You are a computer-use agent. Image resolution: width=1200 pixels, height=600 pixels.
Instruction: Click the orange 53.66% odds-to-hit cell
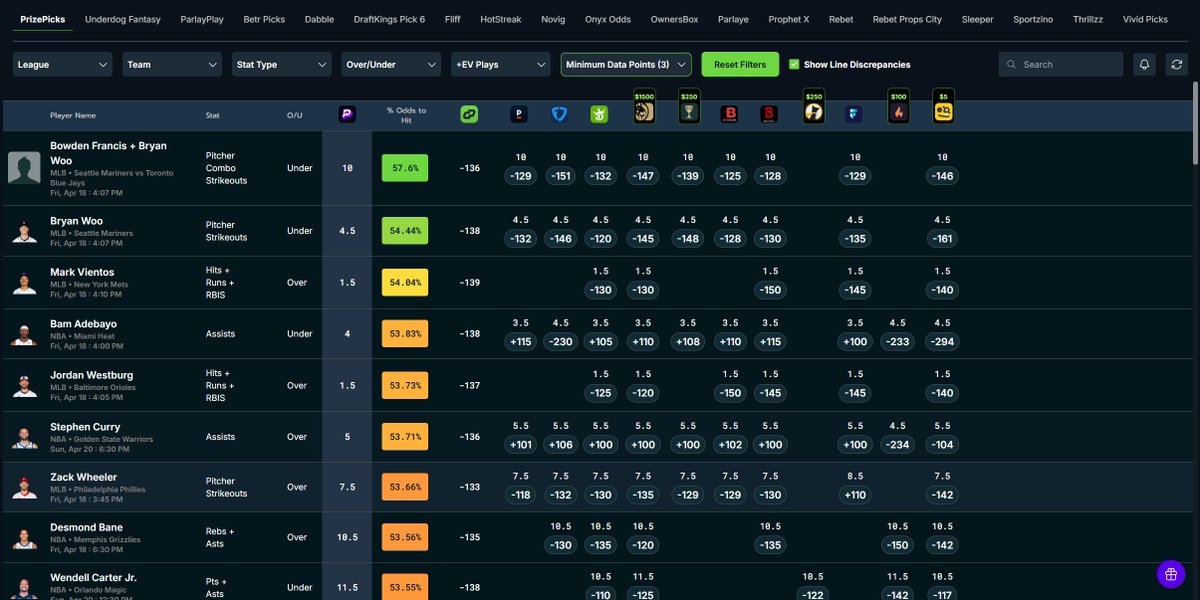[x=405, y=487]
